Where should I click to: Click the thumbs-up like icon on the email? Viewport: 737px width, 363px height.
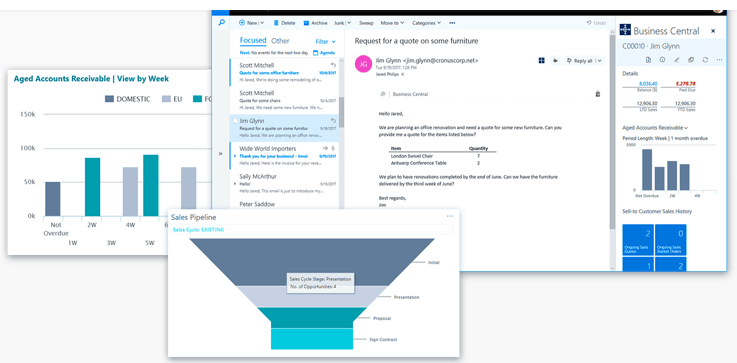tap(555, 60)
